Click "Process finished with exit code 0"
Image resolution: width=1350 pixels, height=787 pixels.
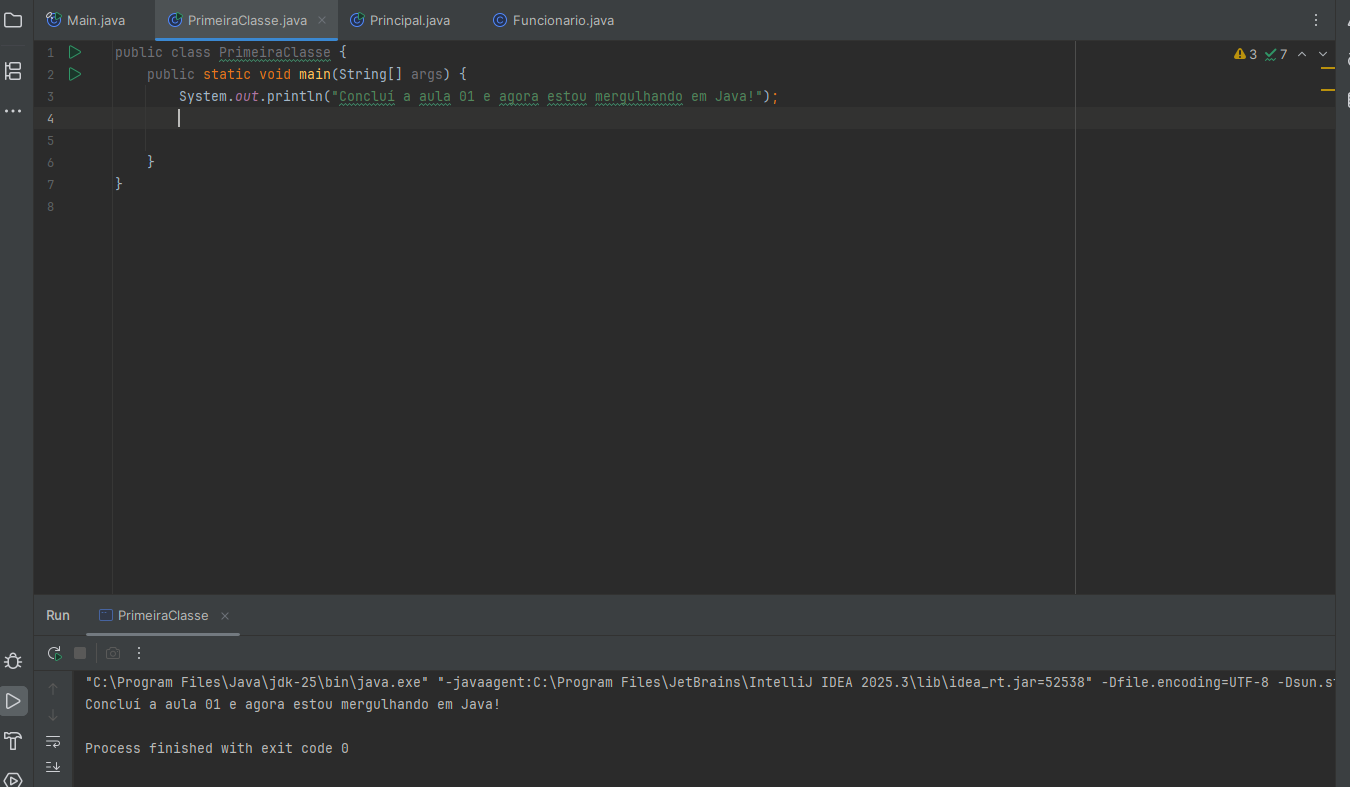point(217,749)
